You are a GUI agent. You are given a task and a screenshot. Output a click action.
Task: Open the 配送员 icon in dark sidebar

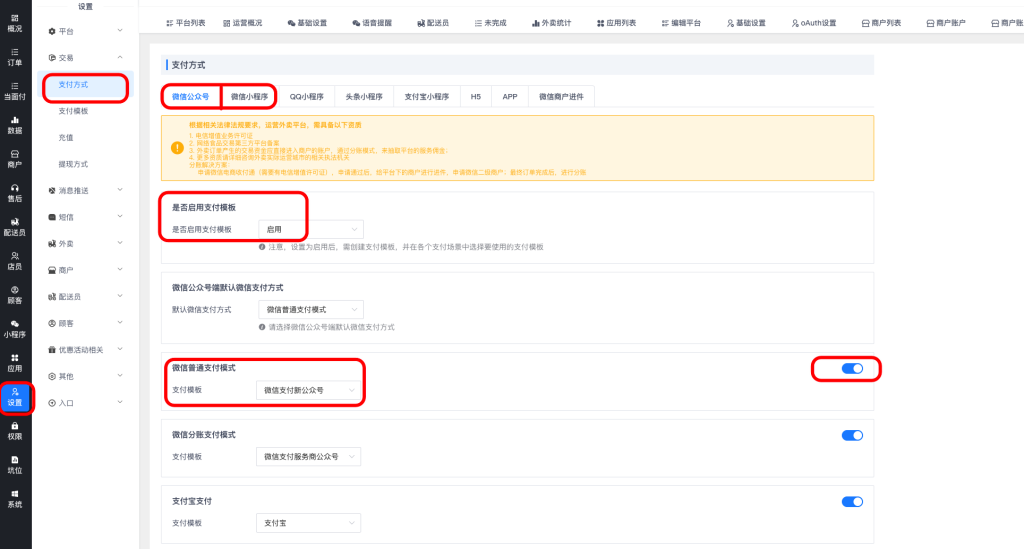point(15,226)
